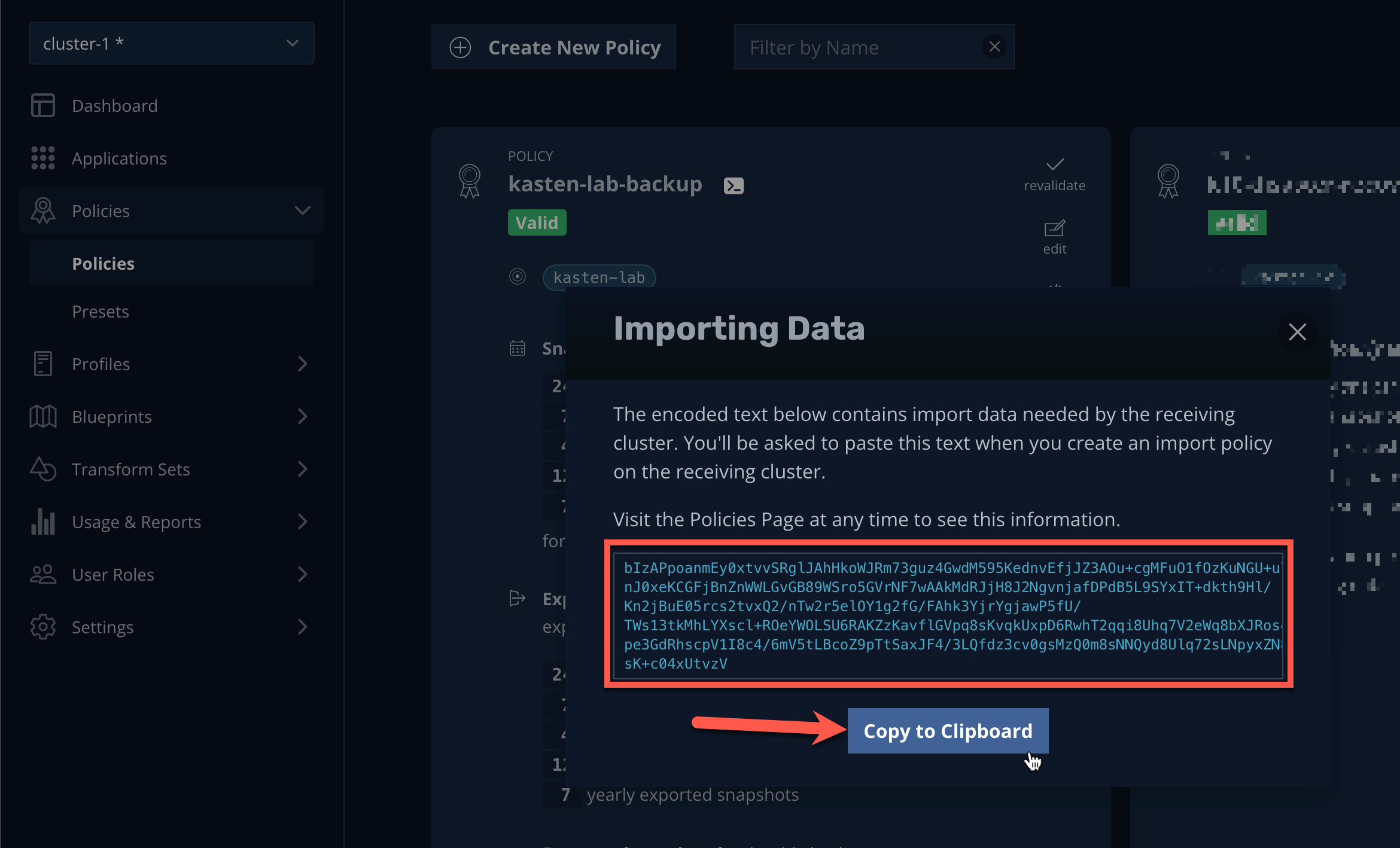Close the Importing Data dialog

pyautogui.click(x=1297, y=331)
